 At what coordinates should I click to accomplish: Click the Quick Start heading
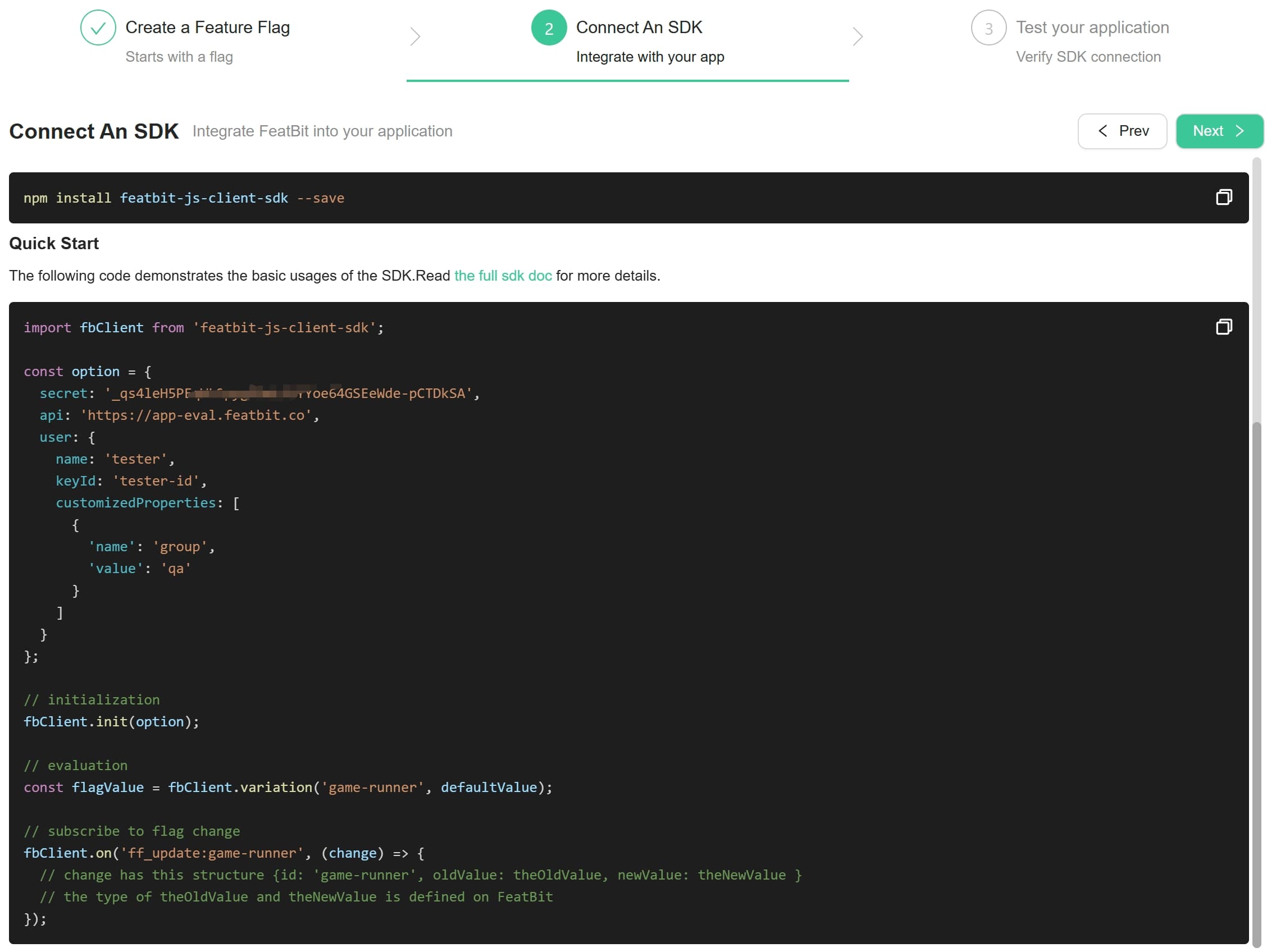[x=54, y=244]
